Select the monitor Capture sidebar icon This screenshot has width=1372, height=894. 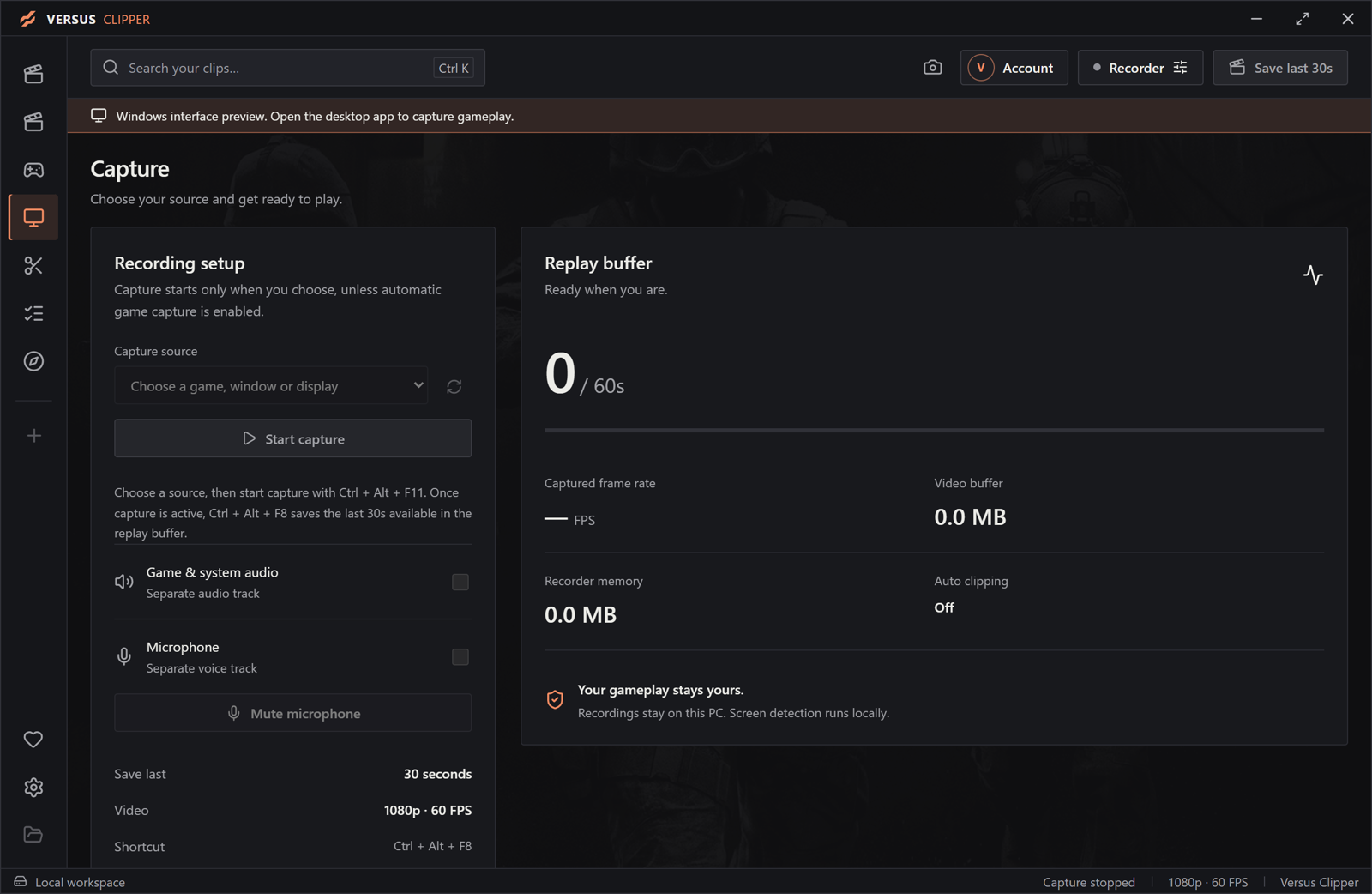[33, 218]
